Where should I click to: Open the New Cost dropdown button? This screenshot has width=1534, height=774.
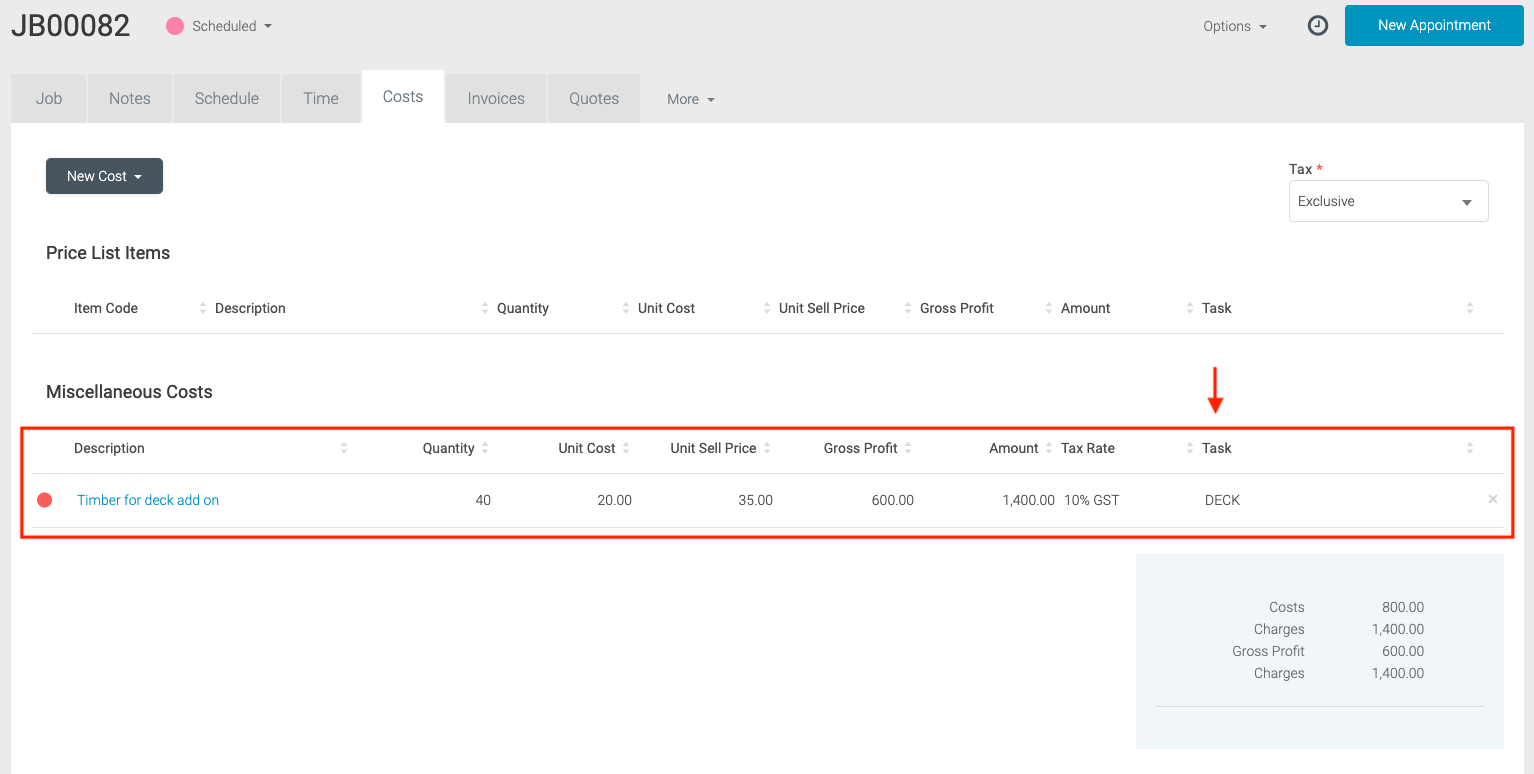(104, 176)
